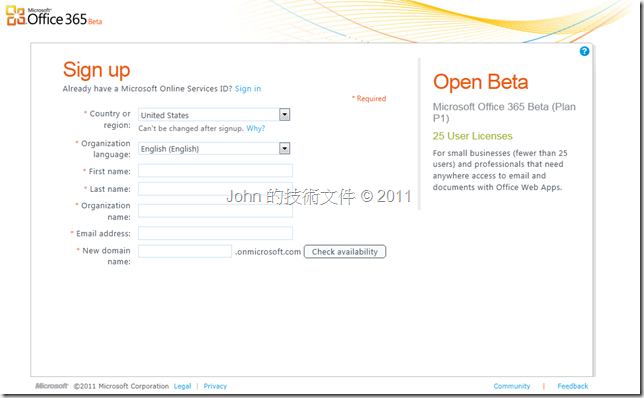Viewport: 644px width, 398px height.
Task: Click the '* Required' note
Action: click(x=369, y=99)
